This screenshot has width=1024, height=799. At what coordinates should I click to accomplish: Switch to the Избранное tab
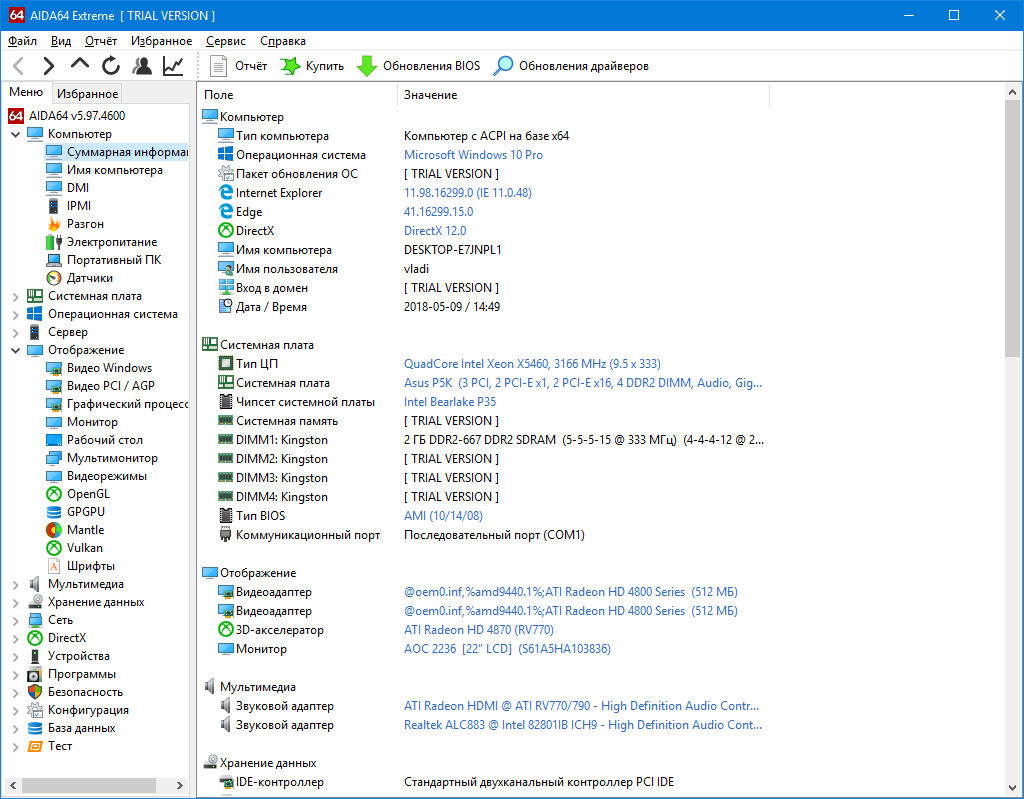88,94
